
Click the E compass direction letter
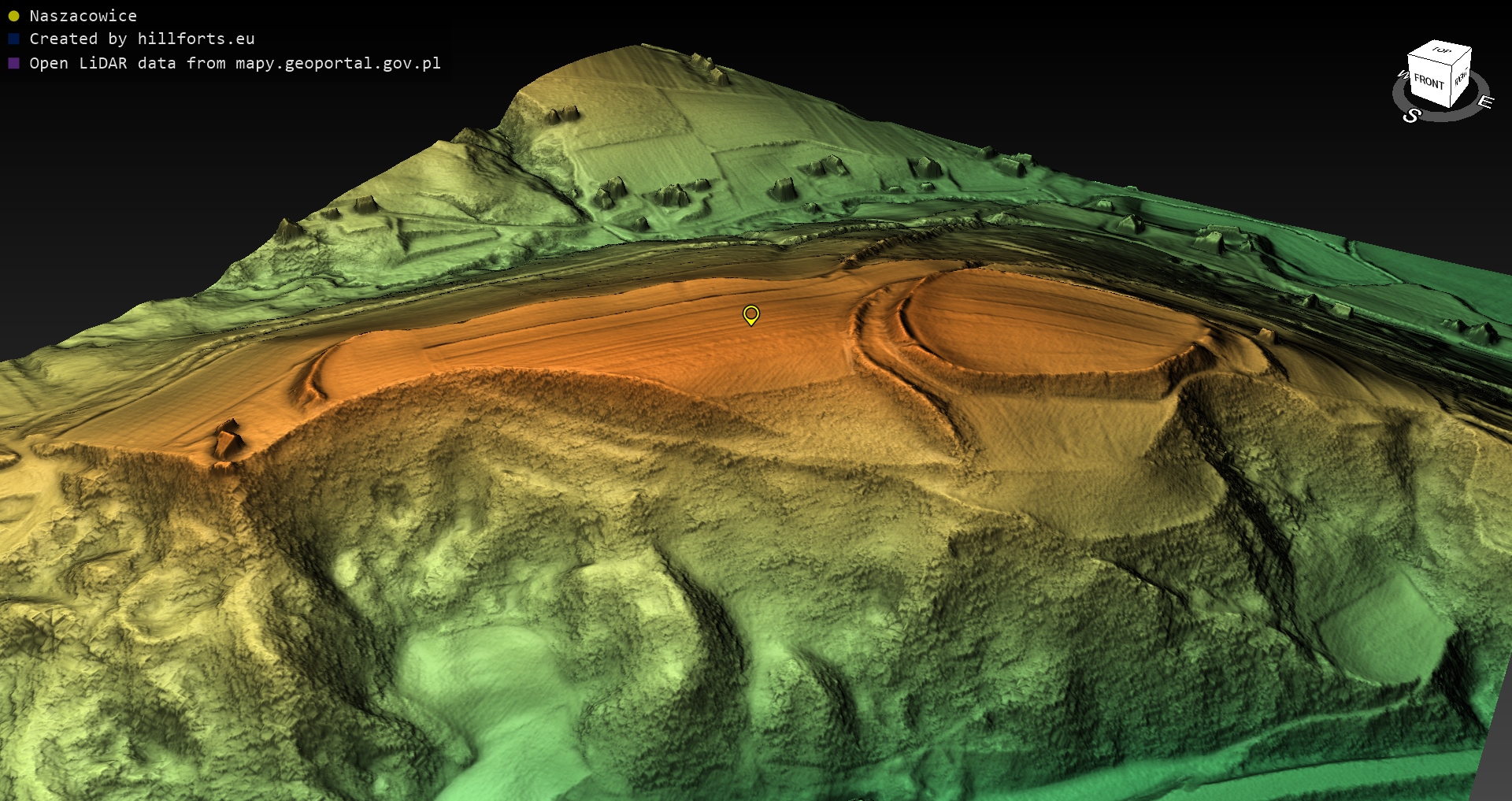[x=1485, y=102]
